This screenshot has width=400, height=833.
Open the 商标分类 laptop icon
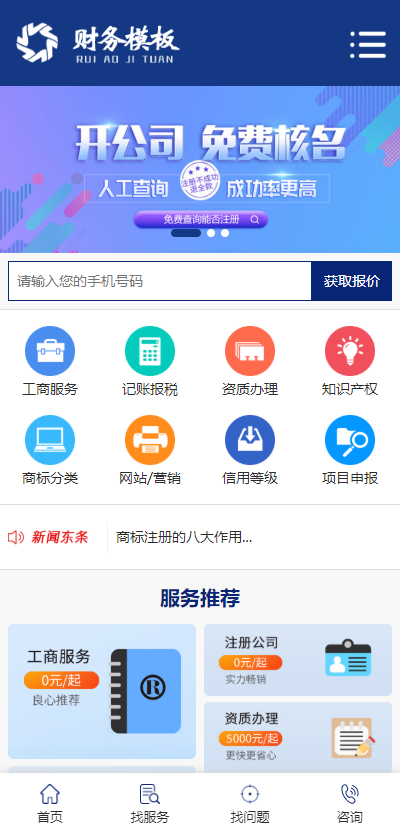coord(50,440)
